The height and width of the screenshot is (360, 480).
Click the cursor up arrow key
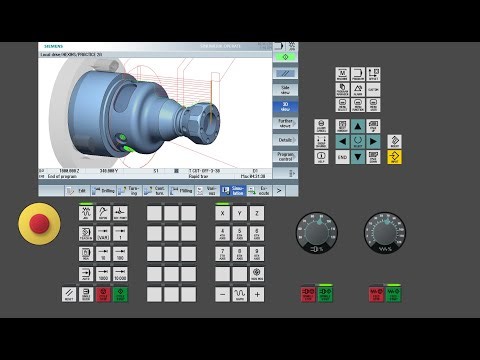(358, 126)
